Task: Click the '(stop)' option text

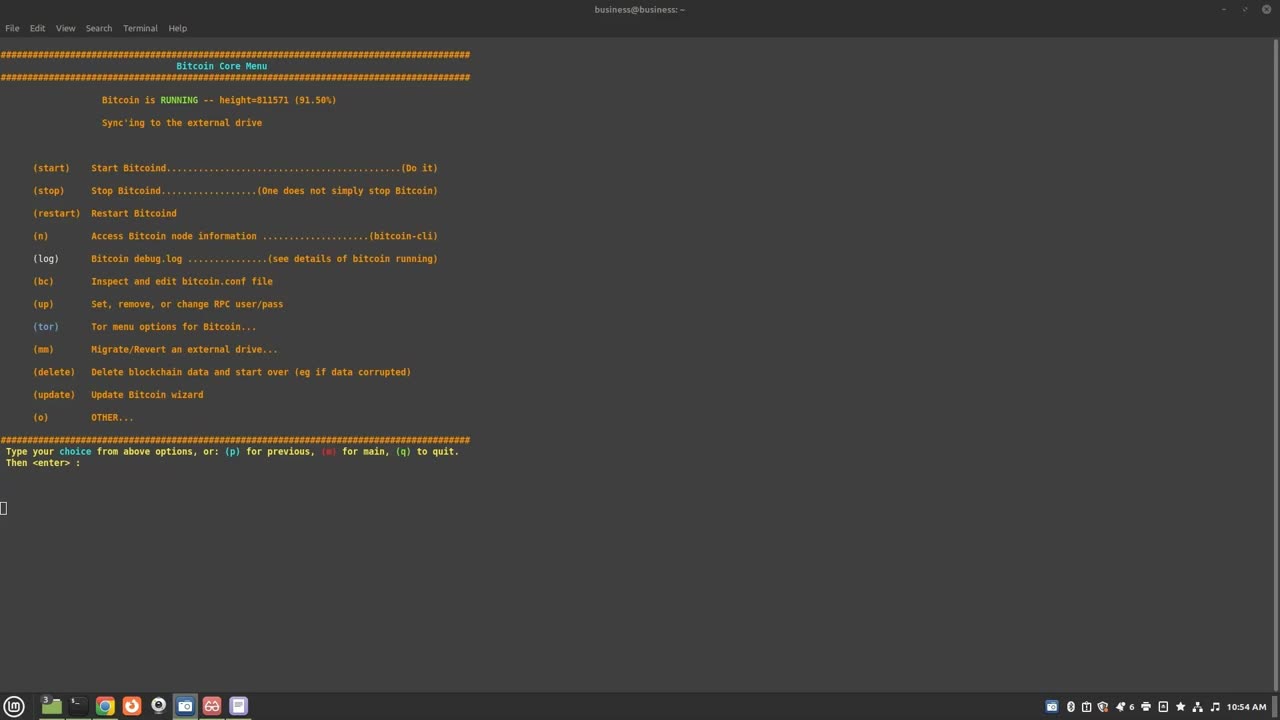Action: point(48,191)
